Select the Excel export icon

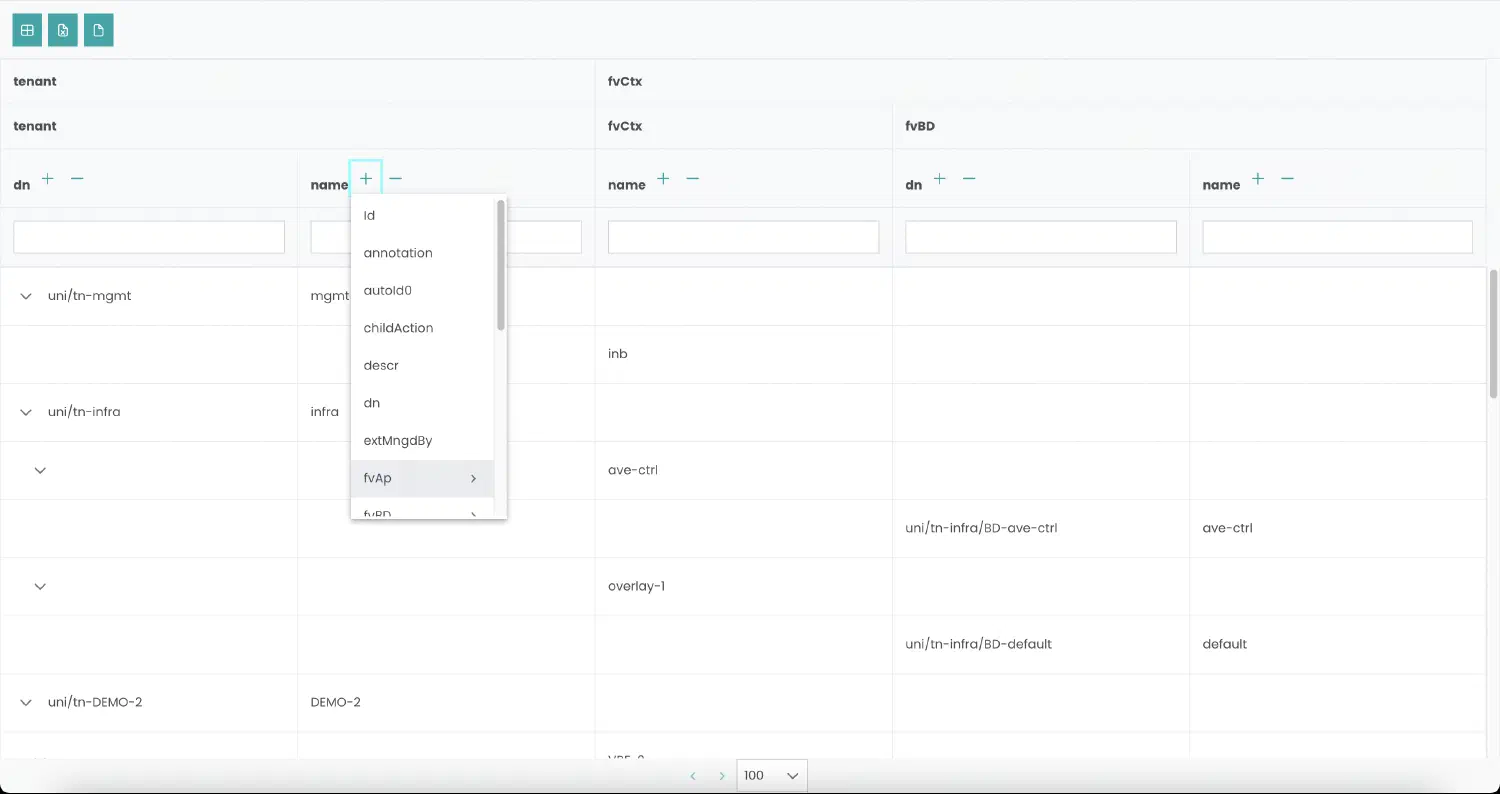pos(62,30)
